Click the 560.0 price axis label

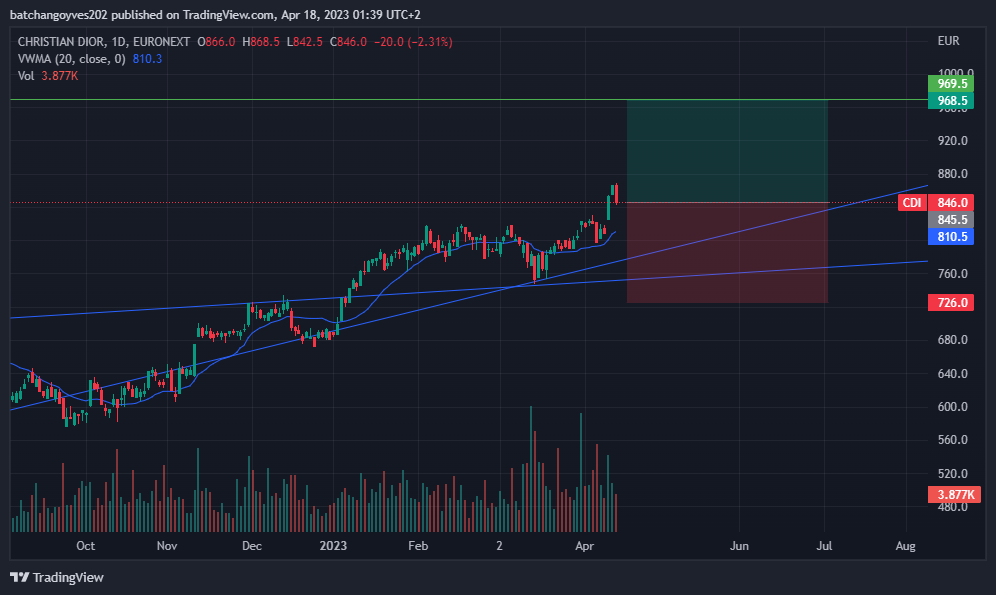point(953,440)
